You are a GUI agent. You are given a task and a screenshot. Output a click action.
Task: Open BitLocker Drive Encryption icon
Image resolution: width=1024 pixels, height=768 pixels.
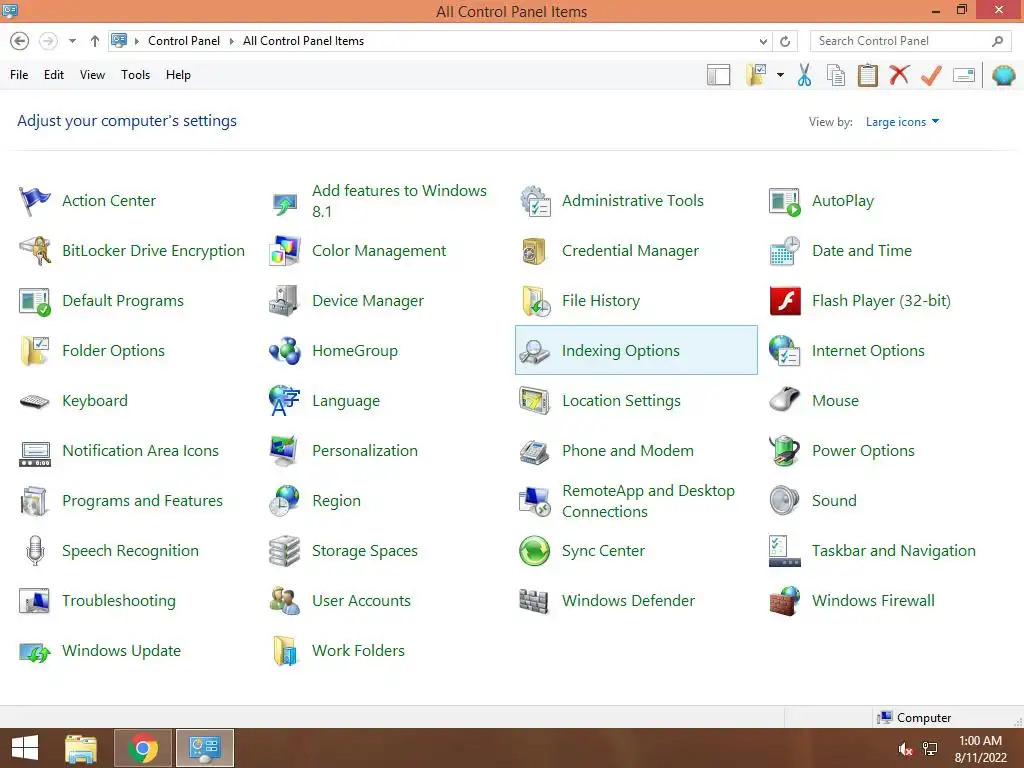point(34,251)
